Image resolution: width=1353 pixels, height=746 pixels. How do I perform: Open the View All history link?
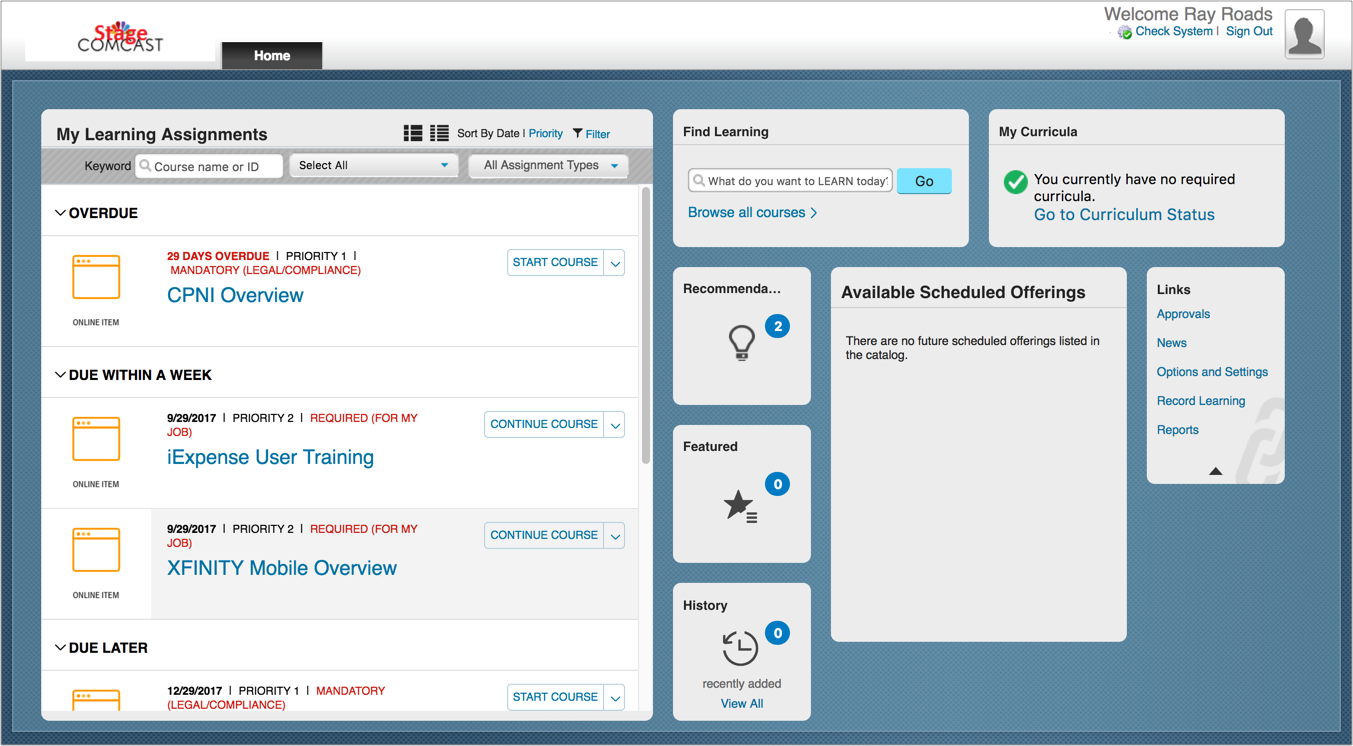click(x=742, y=704)
